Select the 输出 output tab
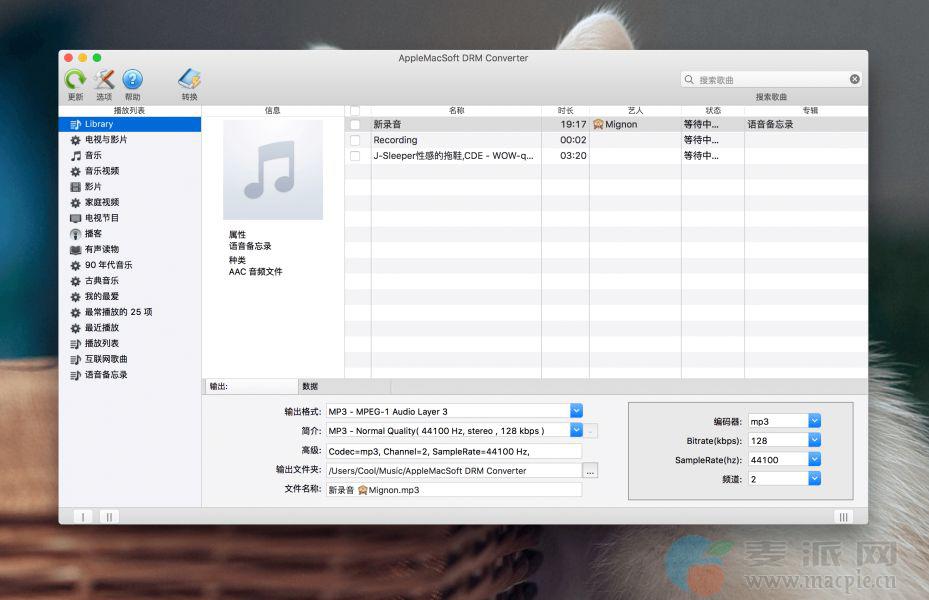This screenshot has height=600, width=929. [x=250, y=386]
